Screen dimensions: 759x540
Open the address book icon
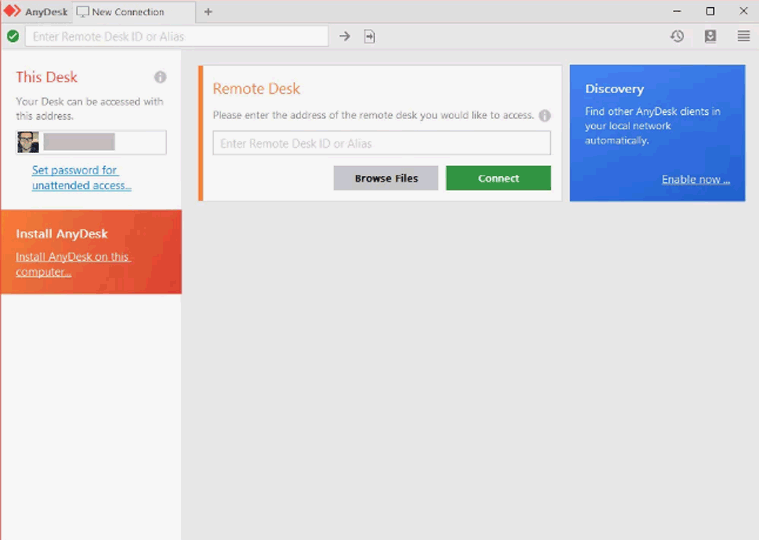click(x=710, y=36)
